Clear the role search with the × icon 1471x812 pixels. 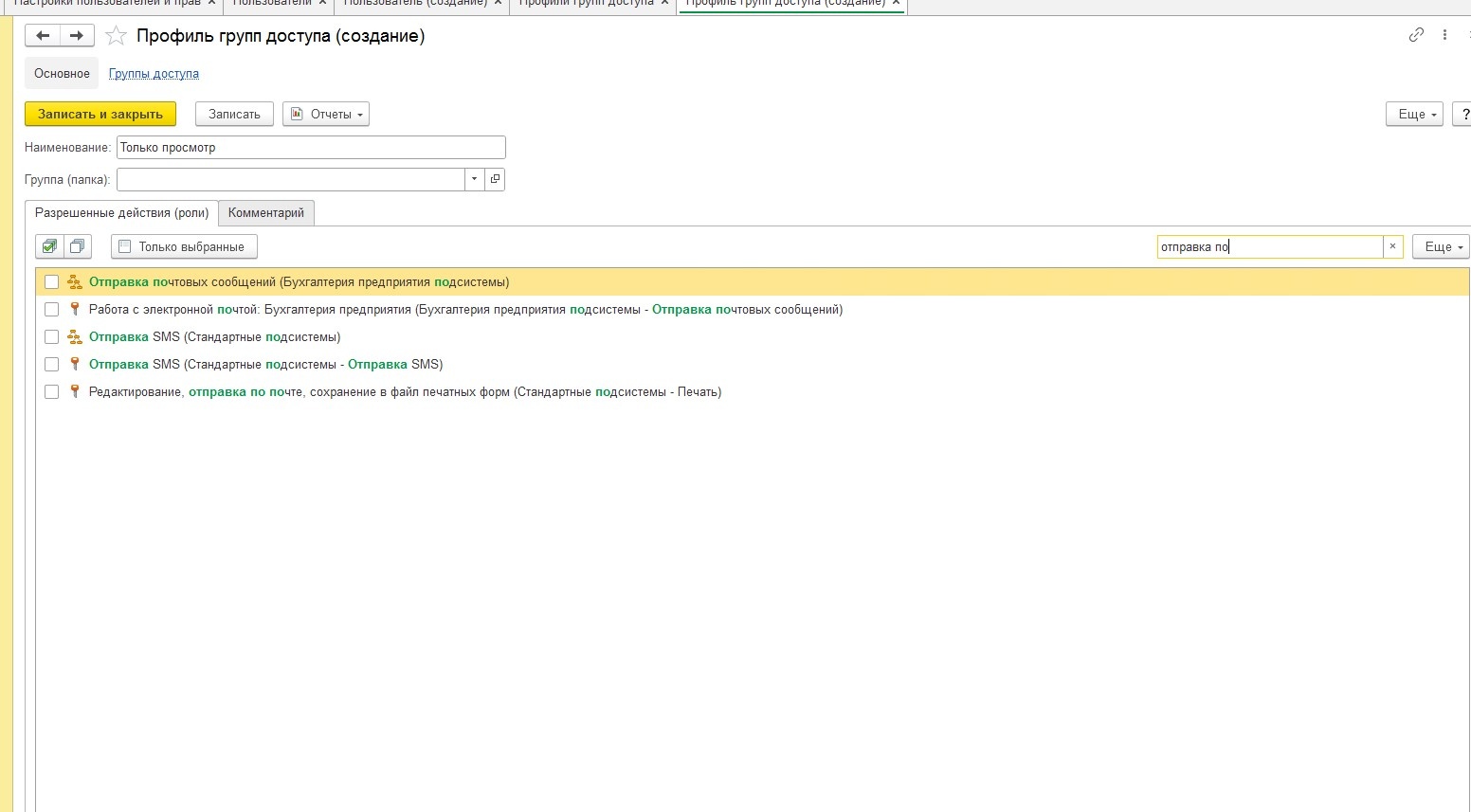[1392, 246]
